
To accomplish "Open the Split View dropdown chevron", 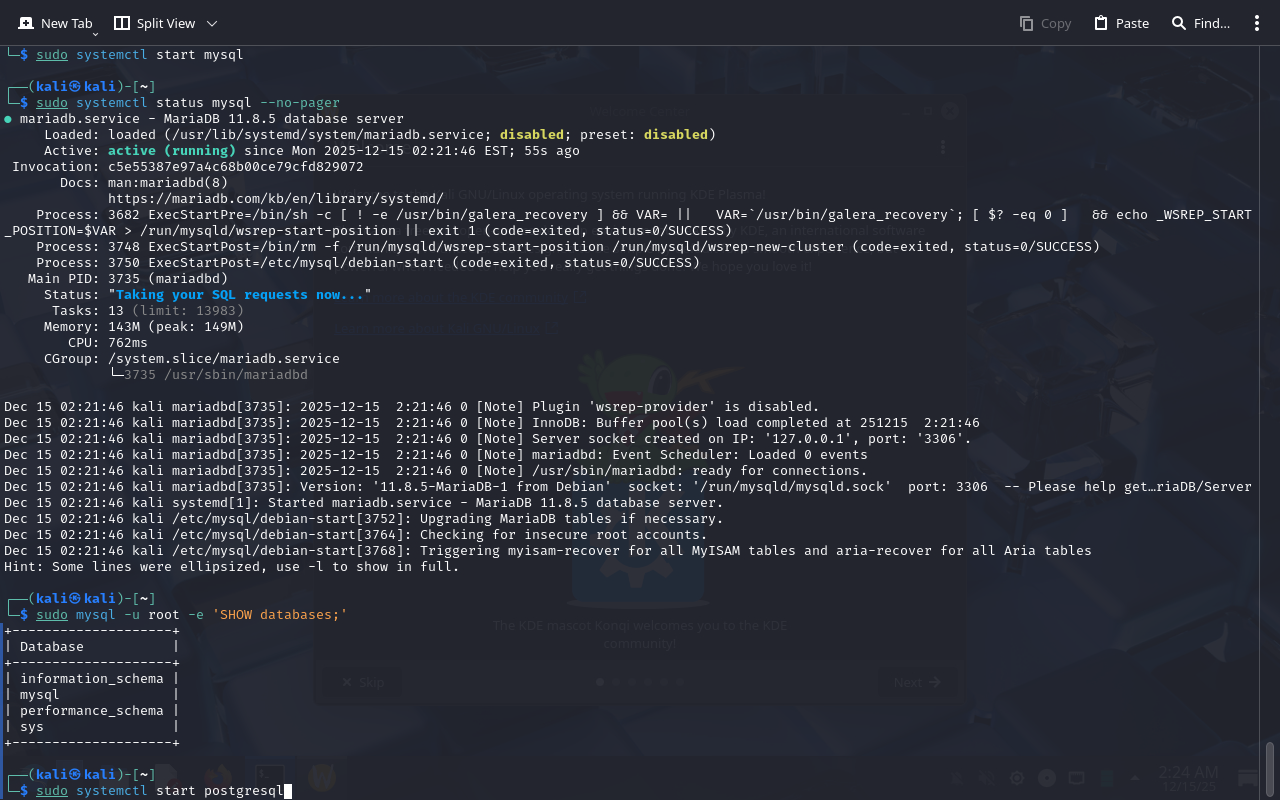I will [211, 23].
